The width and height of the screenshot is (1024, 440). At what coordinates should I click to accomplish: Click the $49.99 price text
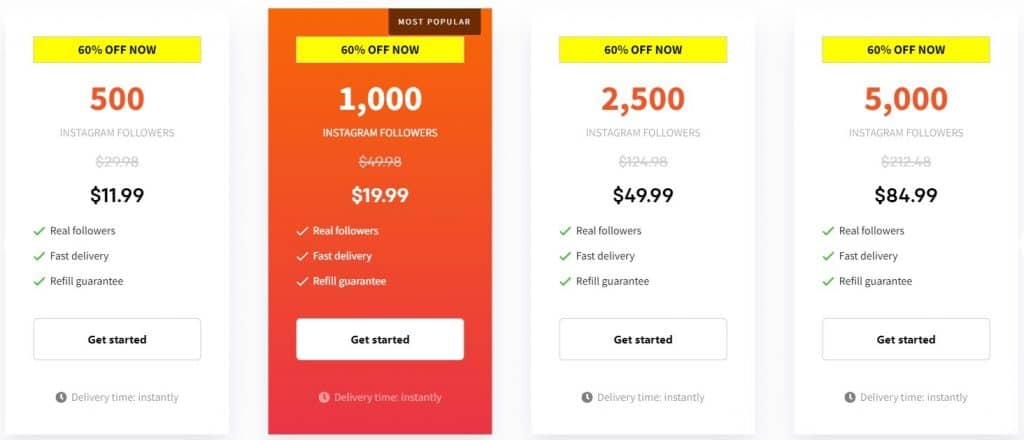point(643,195)
